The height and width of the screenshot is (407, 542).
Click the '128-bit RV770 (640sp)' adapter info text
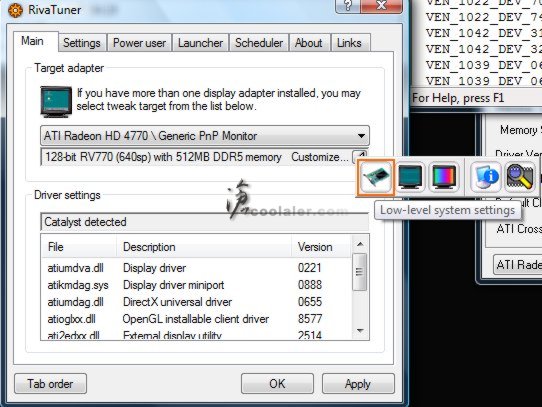(x=163, y=157)
